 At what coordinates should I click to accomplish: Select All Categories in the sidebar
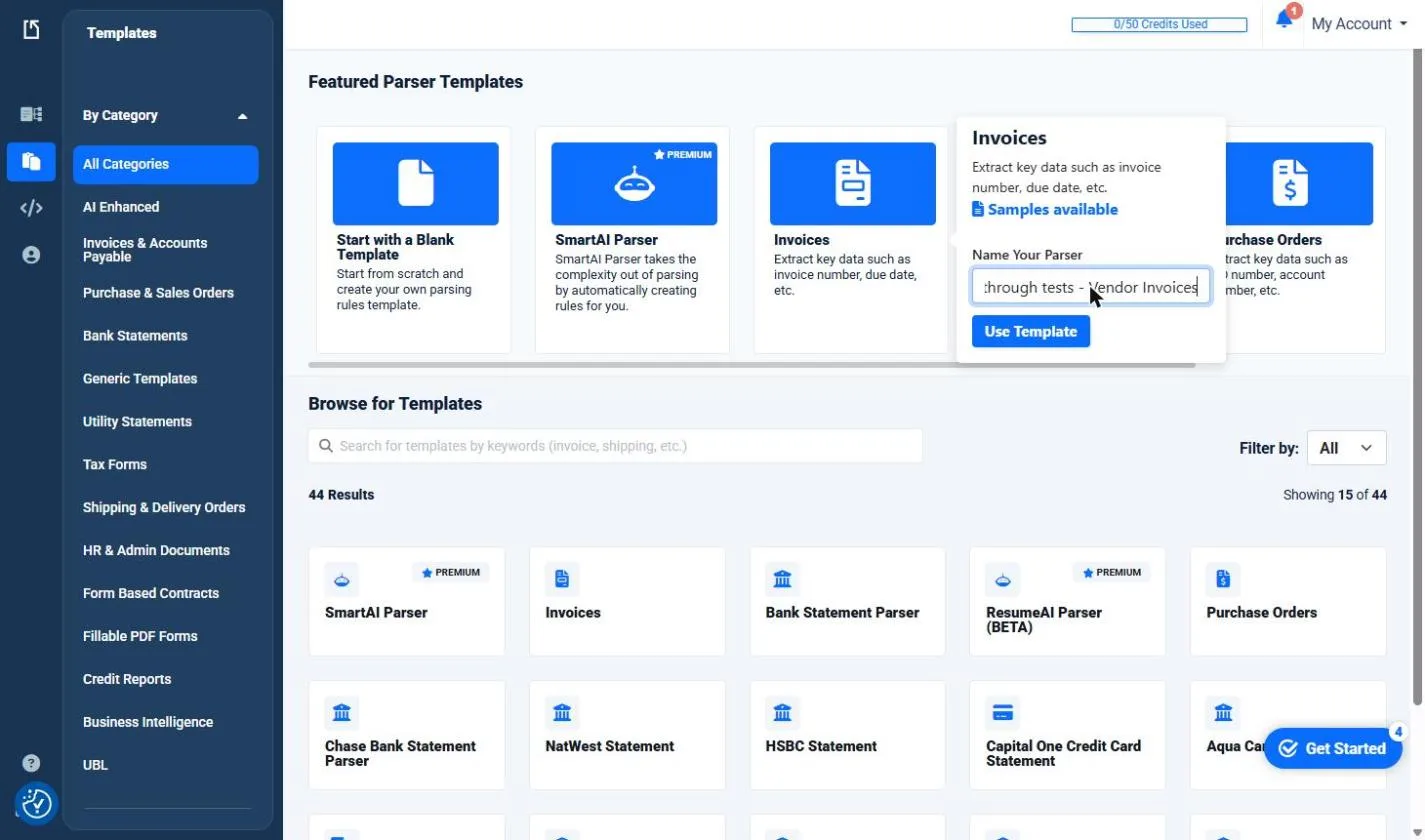point(165,164)
